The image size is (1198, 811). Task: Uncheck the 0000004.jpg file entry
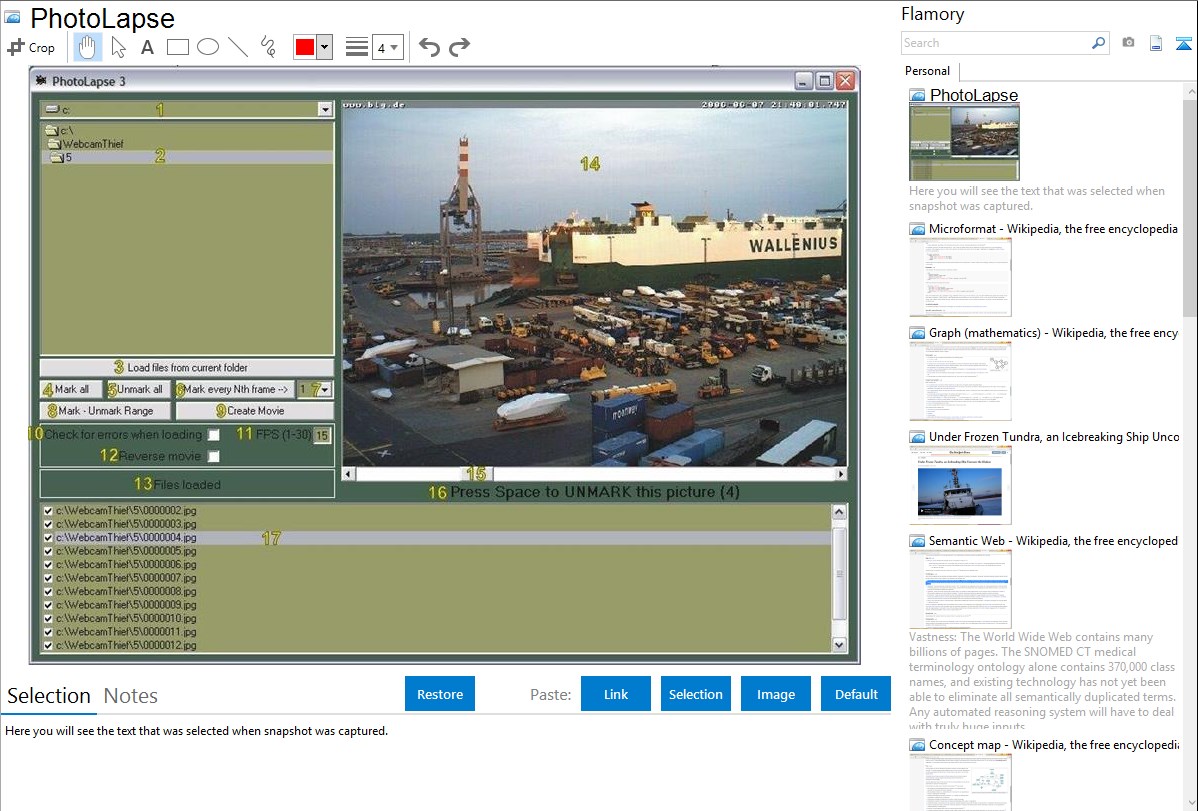(x=48, y=538)
